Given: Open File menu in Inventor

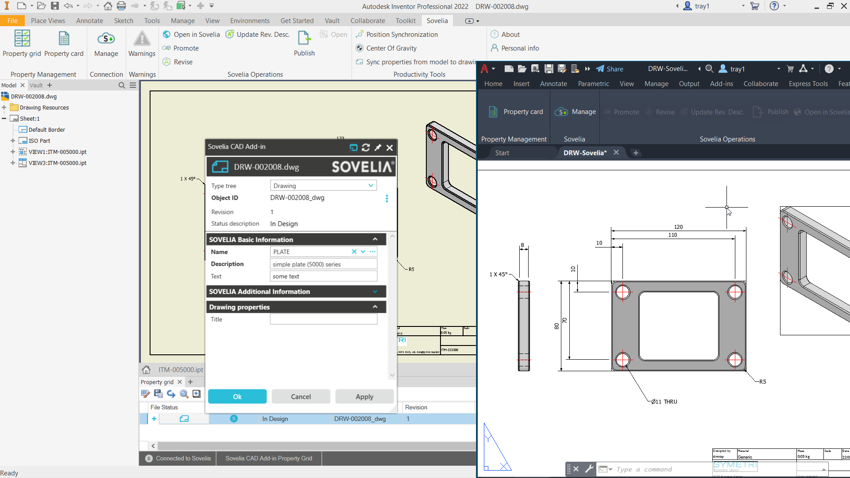Looking at the screenshot, I should coord(12,21).
